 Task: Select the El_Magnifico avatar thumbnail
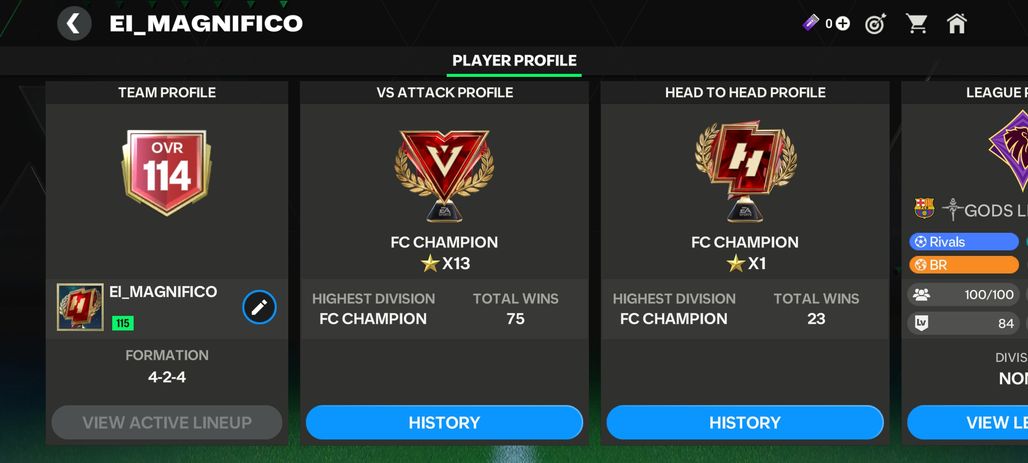tap(80, 307)
